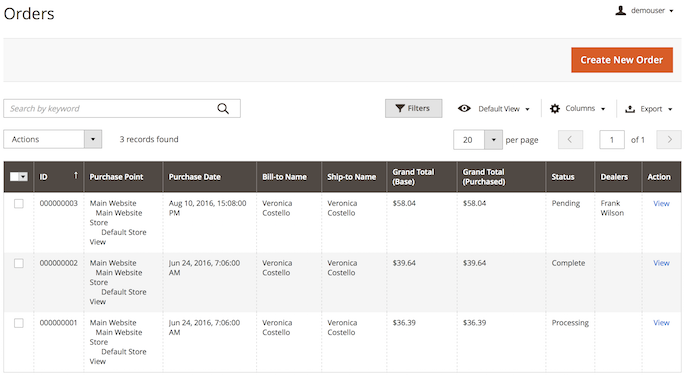Tick checkbox for order 000000001
685x376 pixels.
point(19,323)
